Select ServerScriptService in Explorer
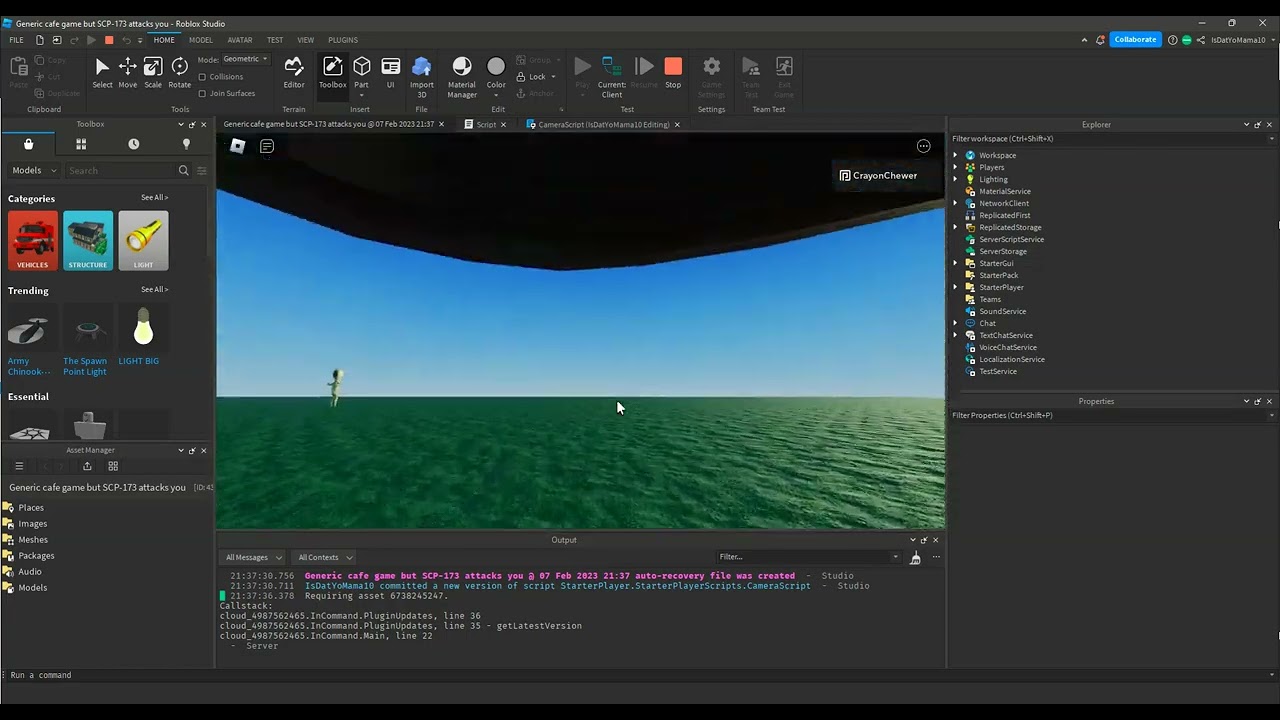The height and width of the screenshot is (720, 1280). pyautogui.click(x=1011, y=240)
